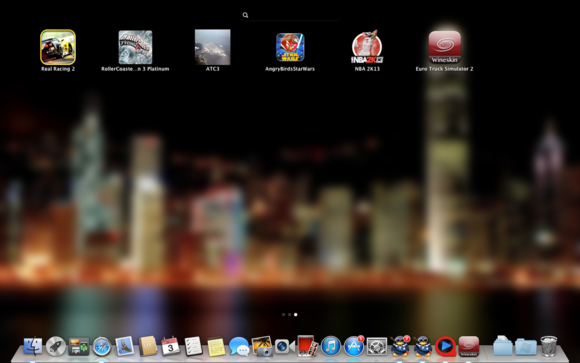Click the Launchpad rocket icon in Dock
This screenshot has width=580, height=363.
click(x=56, y=346)
